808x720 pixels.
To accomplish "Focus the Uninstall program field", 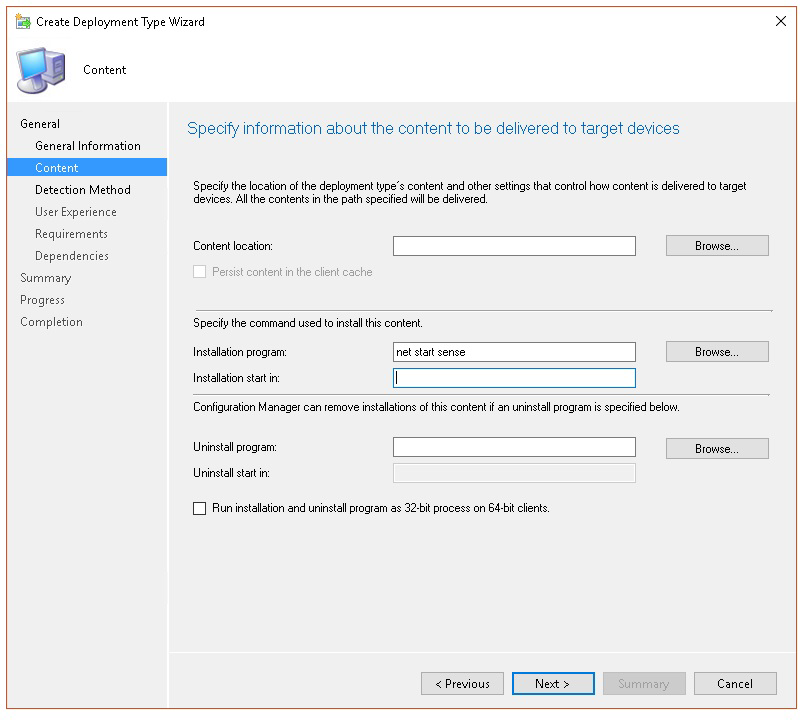I will (514, 447).
